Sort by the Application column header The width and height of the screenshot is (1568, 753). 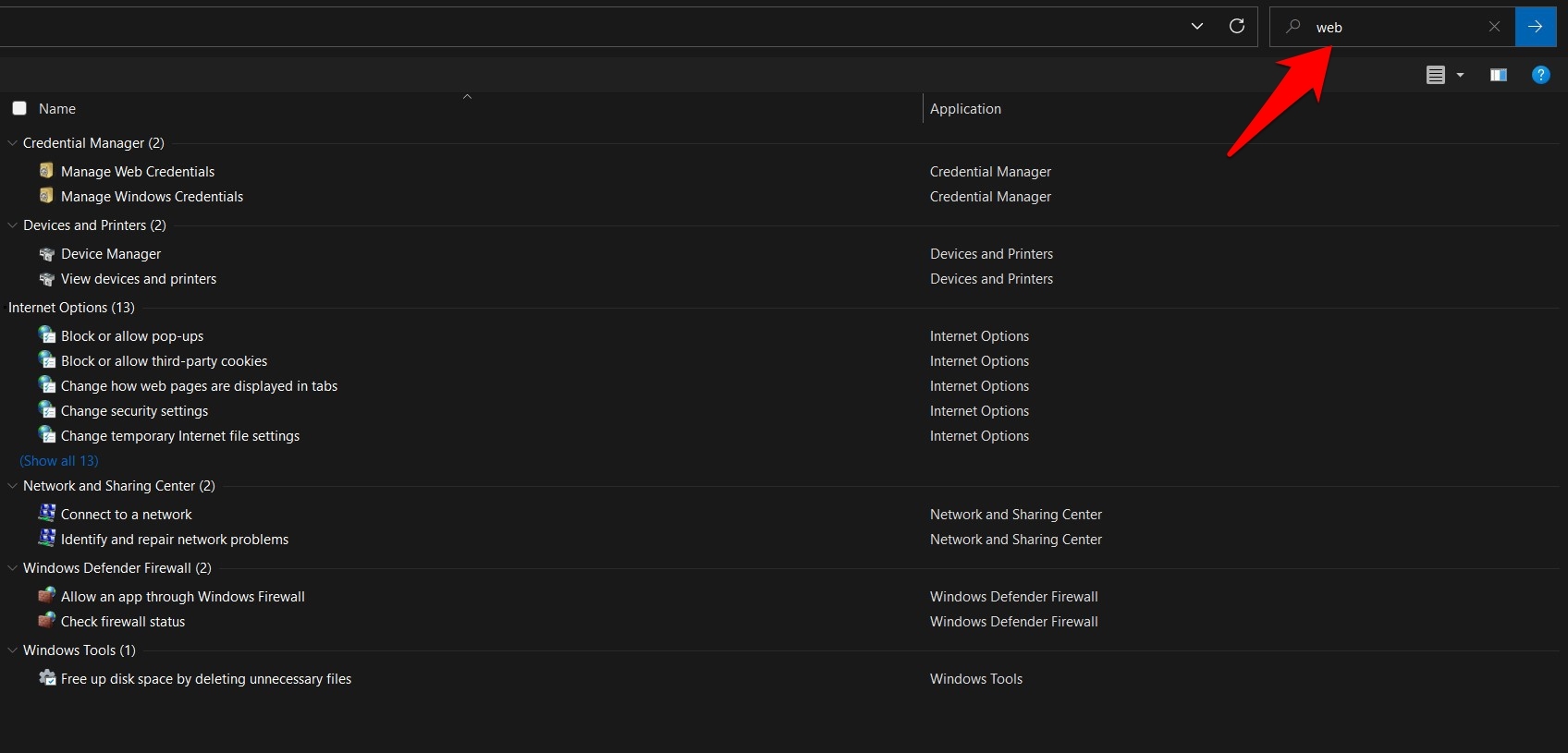point(965,108)
